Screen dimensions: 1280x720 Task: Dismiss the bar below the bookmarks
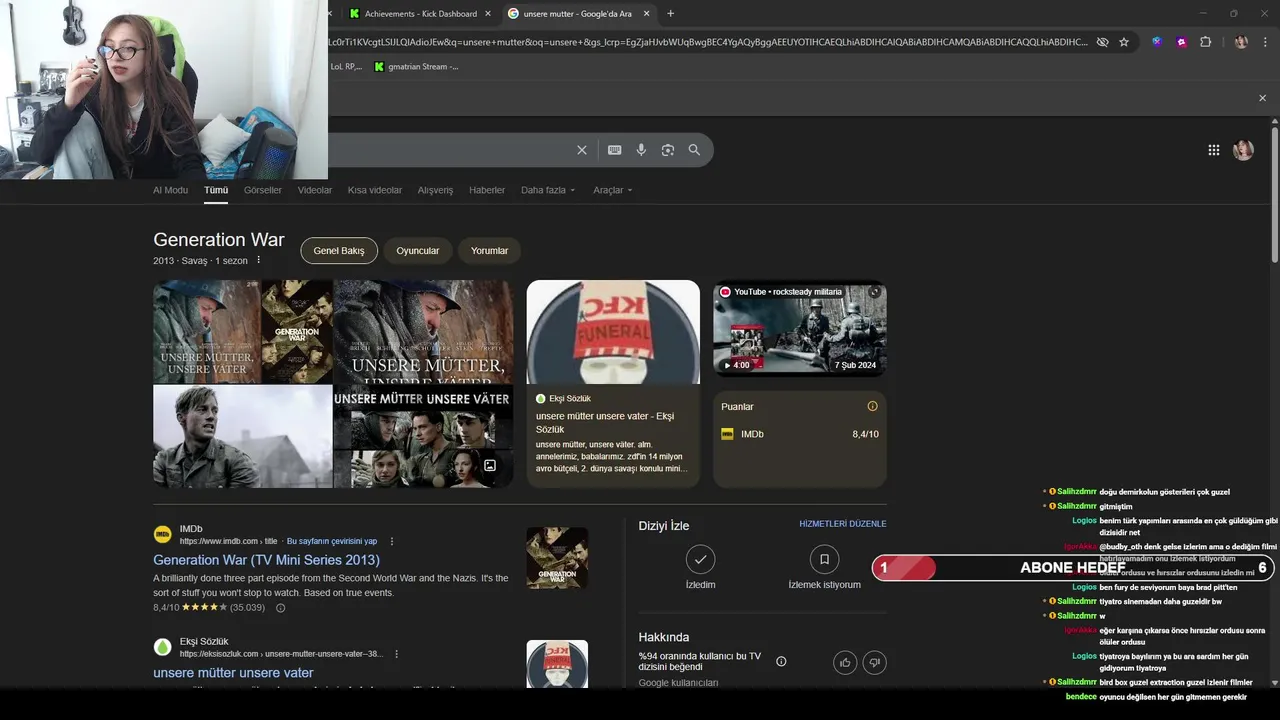tap(1262, 98)
